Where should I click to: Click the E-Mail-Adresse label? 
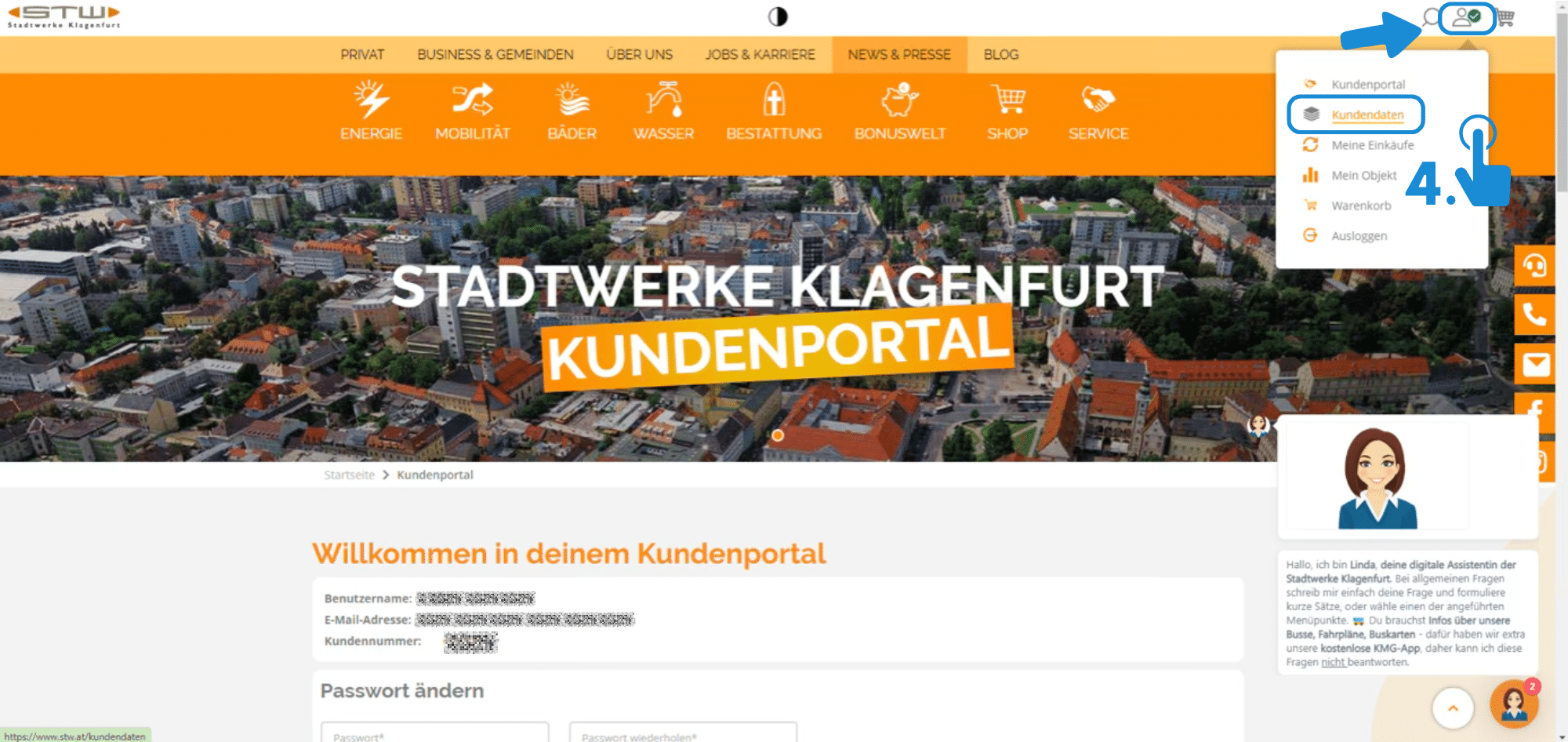[x=368, y=620]
